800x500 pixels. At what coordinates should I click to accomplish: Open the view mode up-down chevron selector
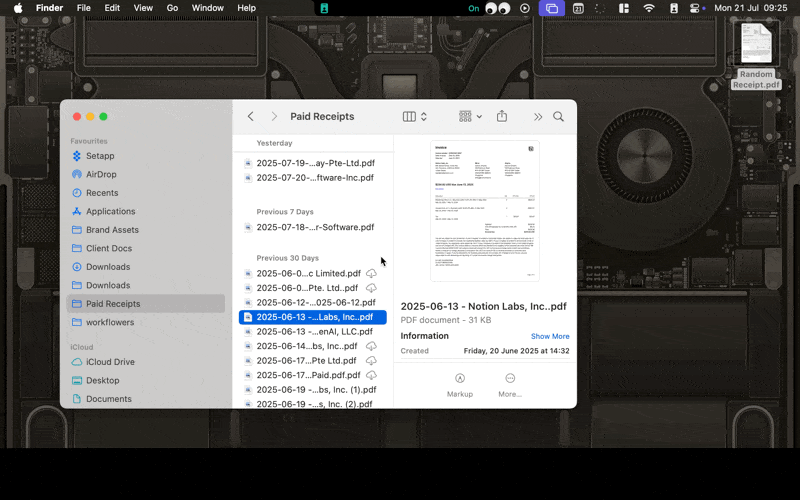coord(423,116)
